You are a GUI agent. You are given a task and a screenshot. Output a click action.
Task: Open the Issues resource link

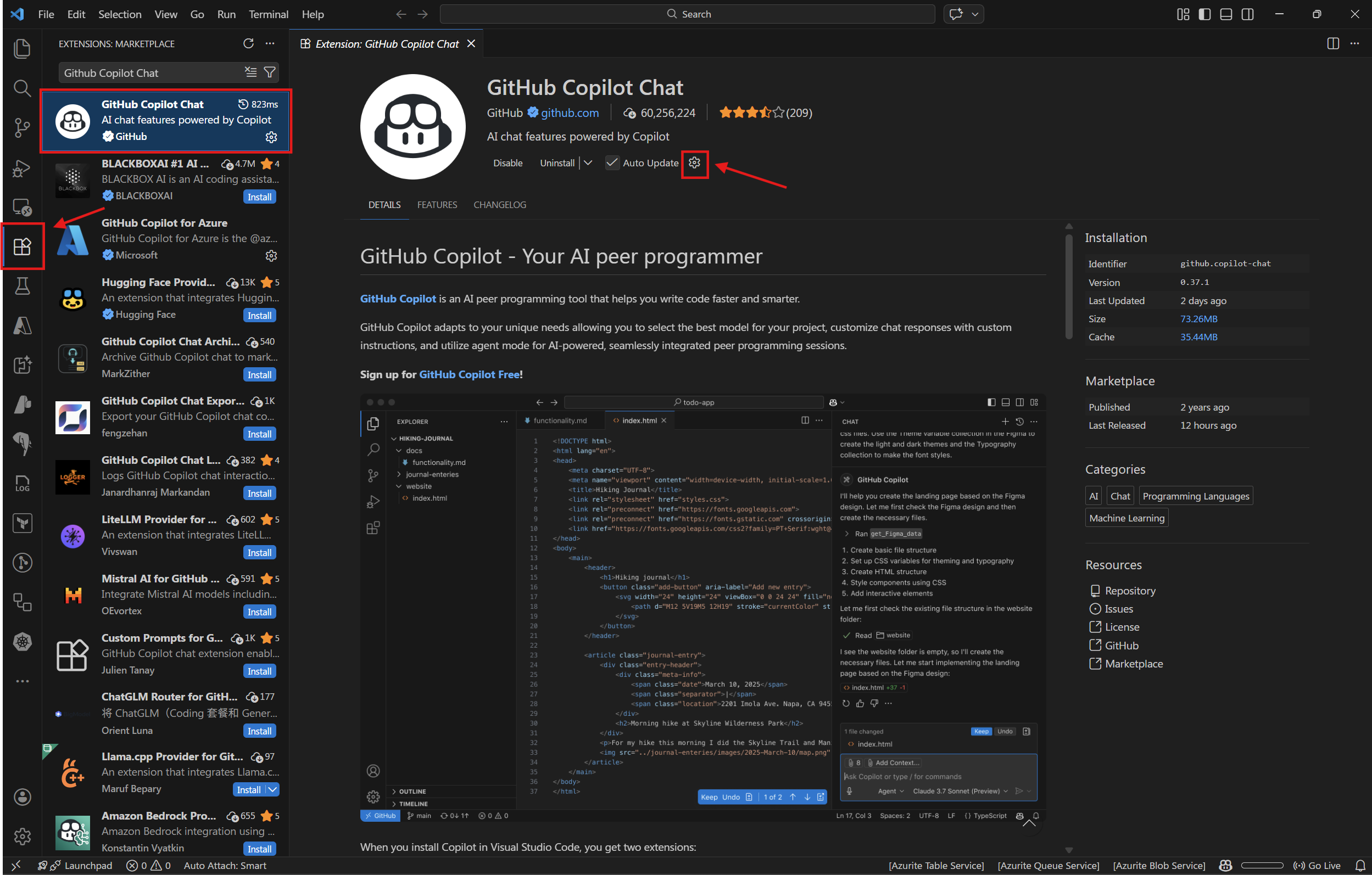pyautogui.click(x=1118, y=609)
